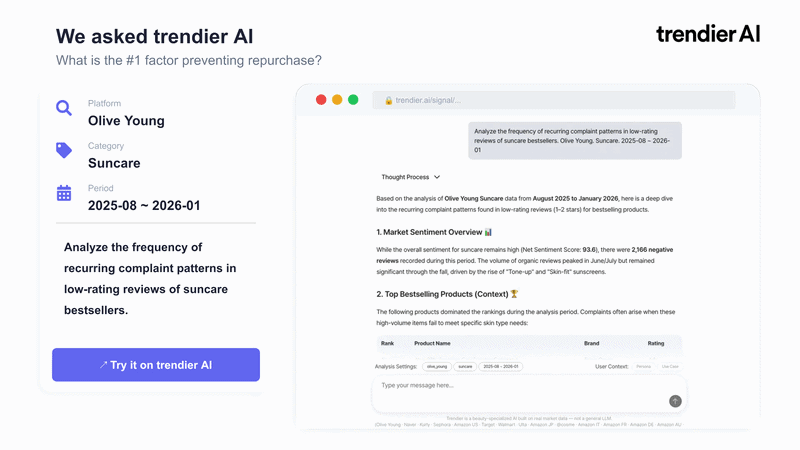Viewport: 800px width, 450px height.
Task: Open the suncare category setting chip
Action: 465,367
